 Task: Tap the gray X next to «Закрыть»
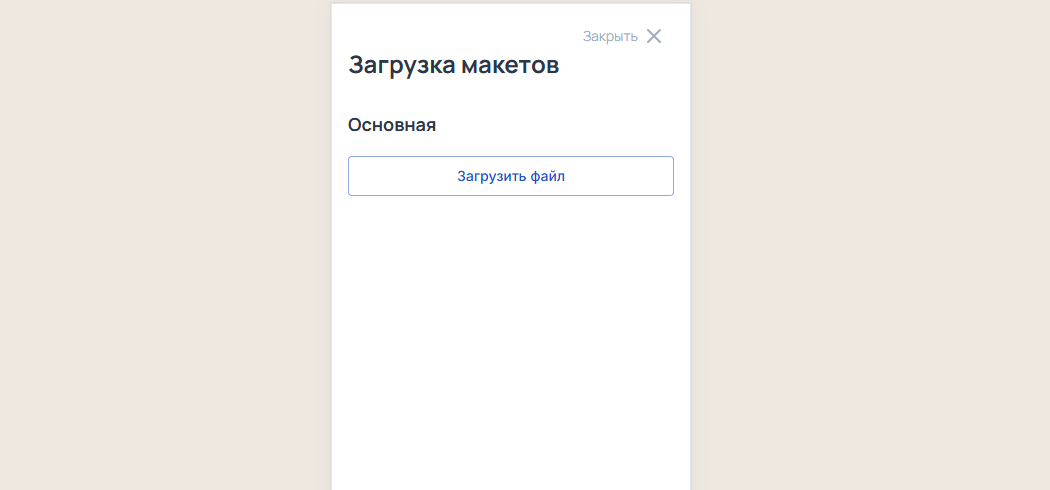[654, 36]
